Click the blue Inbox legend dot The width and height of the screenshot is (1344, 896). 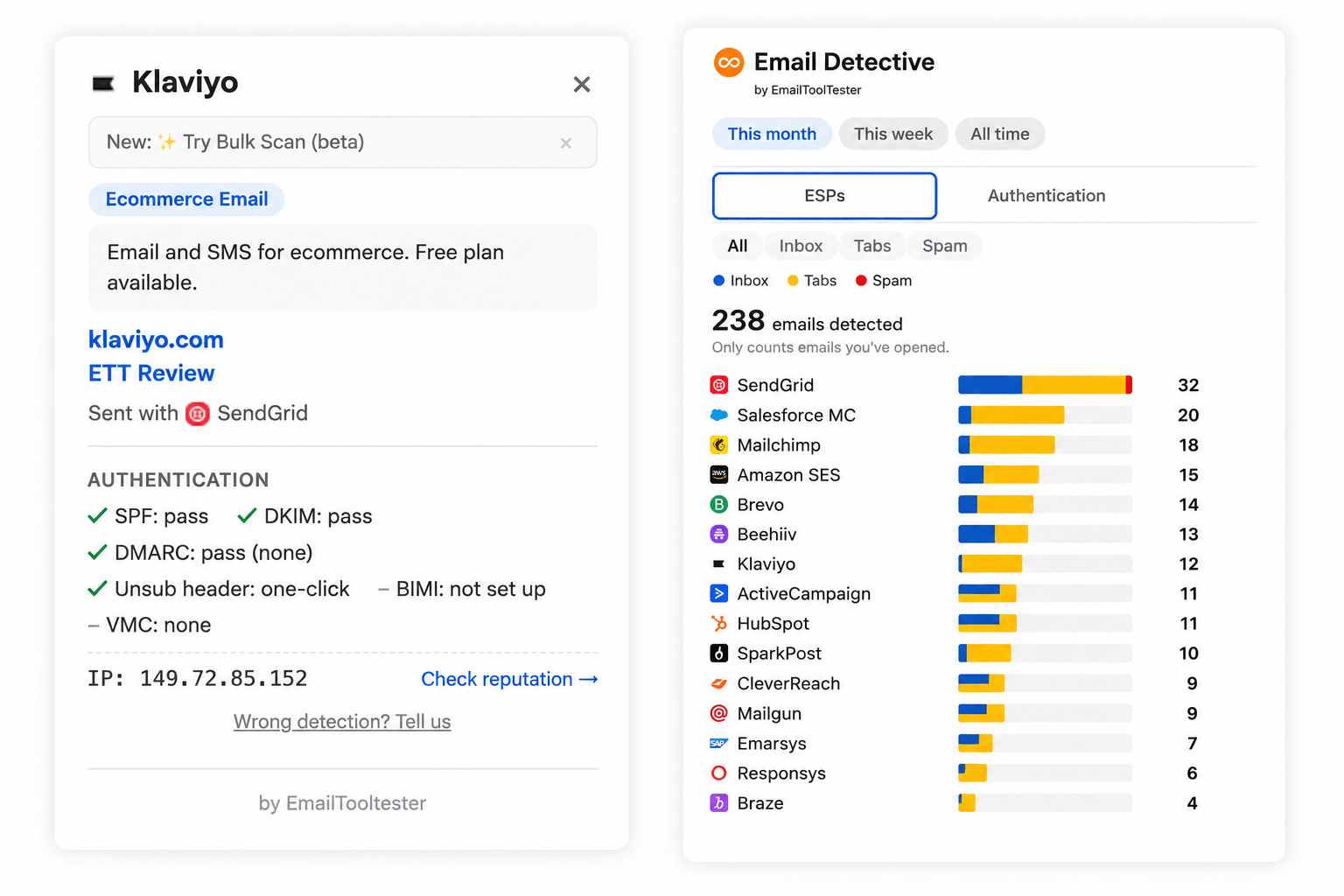719,281
